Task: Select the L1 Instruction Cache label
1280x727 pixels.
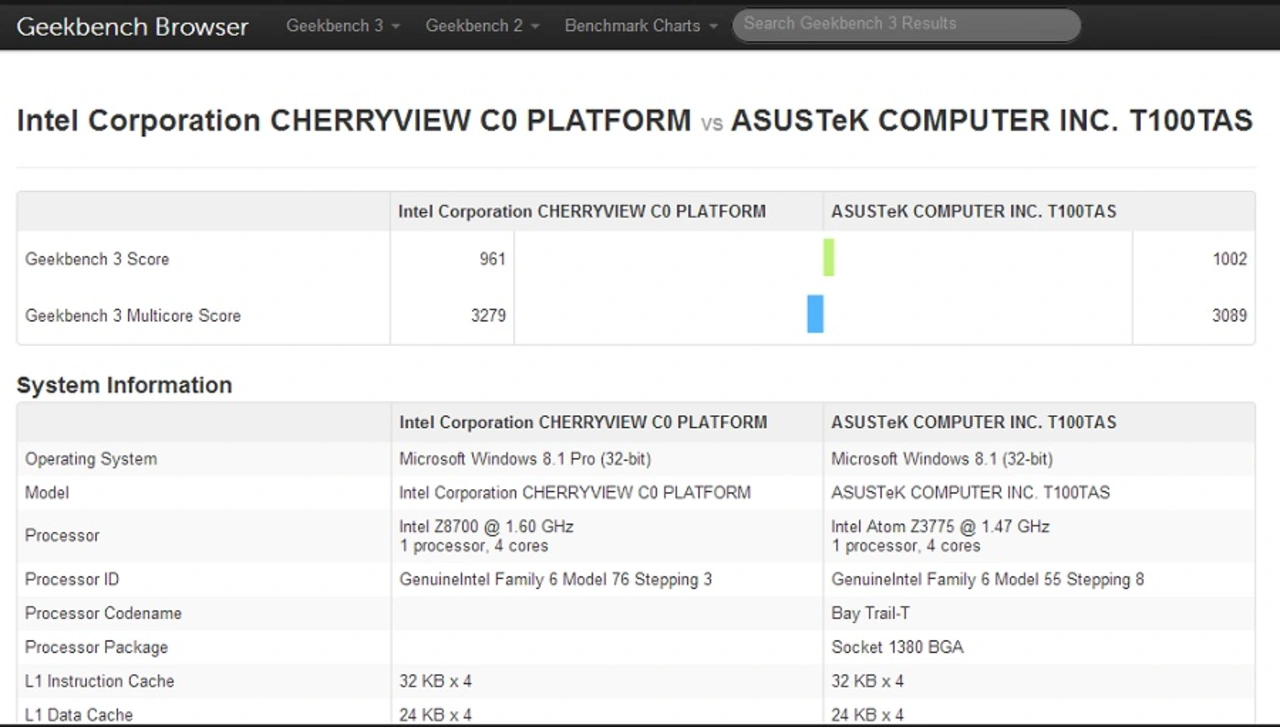Action: coord(100,681)
